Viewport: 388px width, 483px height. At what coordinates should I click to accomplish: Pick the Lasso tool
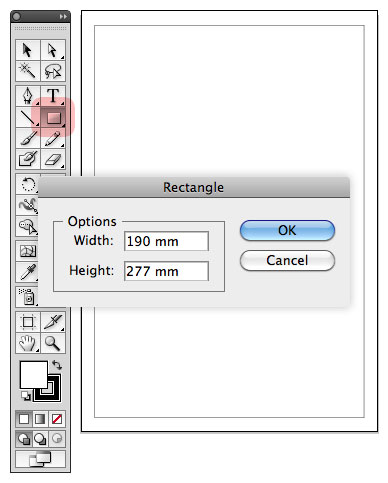tap(53, 71)
